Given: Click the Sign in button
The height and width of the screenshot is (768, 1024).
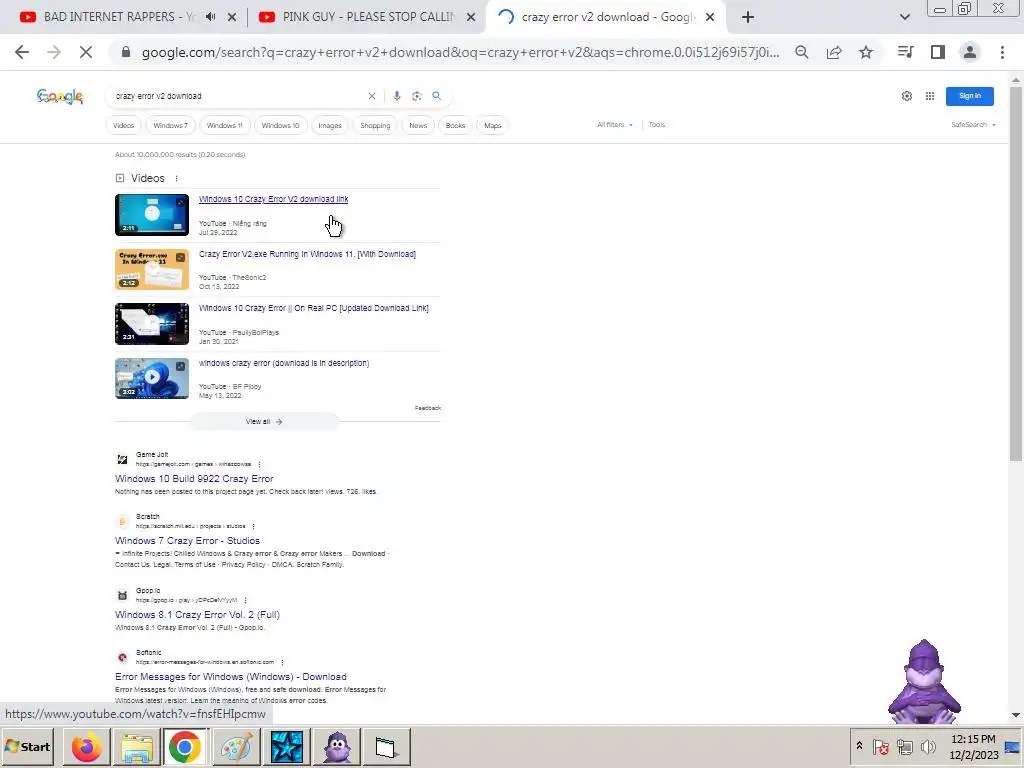Looking at the screenshot, I should (970, 96).
